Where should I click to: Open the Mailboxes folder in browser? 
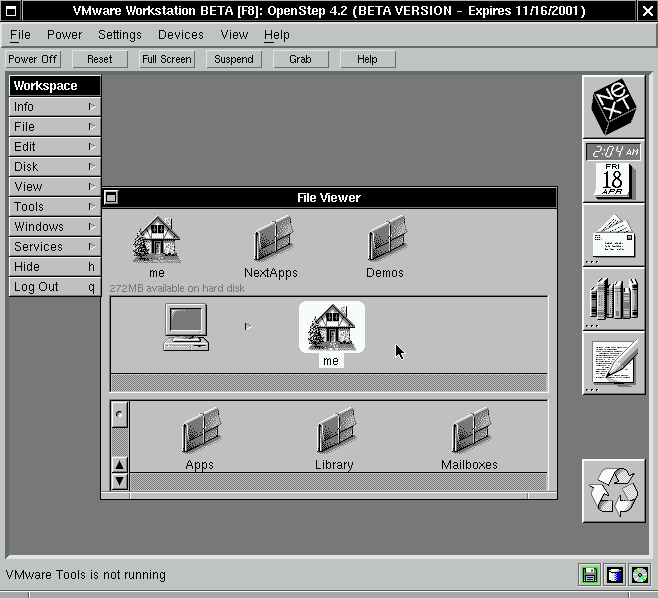[469, 433]
